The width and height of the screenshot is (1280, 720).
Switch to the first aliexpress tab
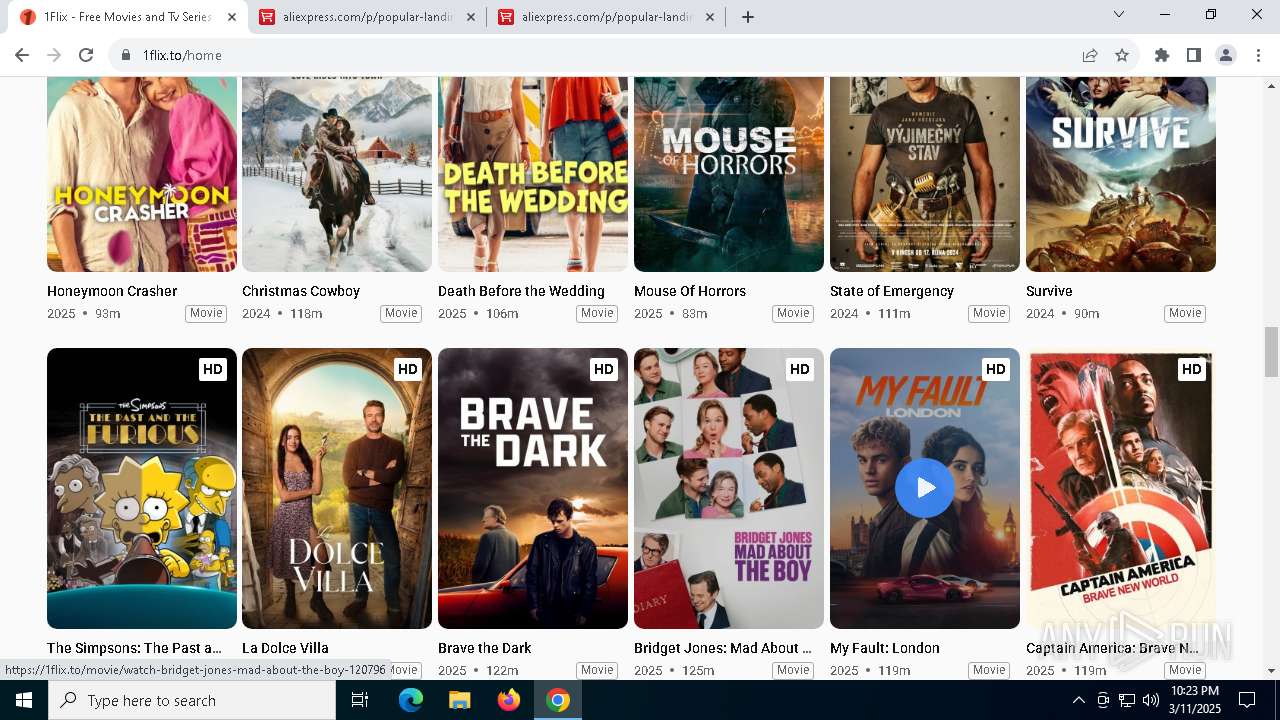tap(367, 17)
